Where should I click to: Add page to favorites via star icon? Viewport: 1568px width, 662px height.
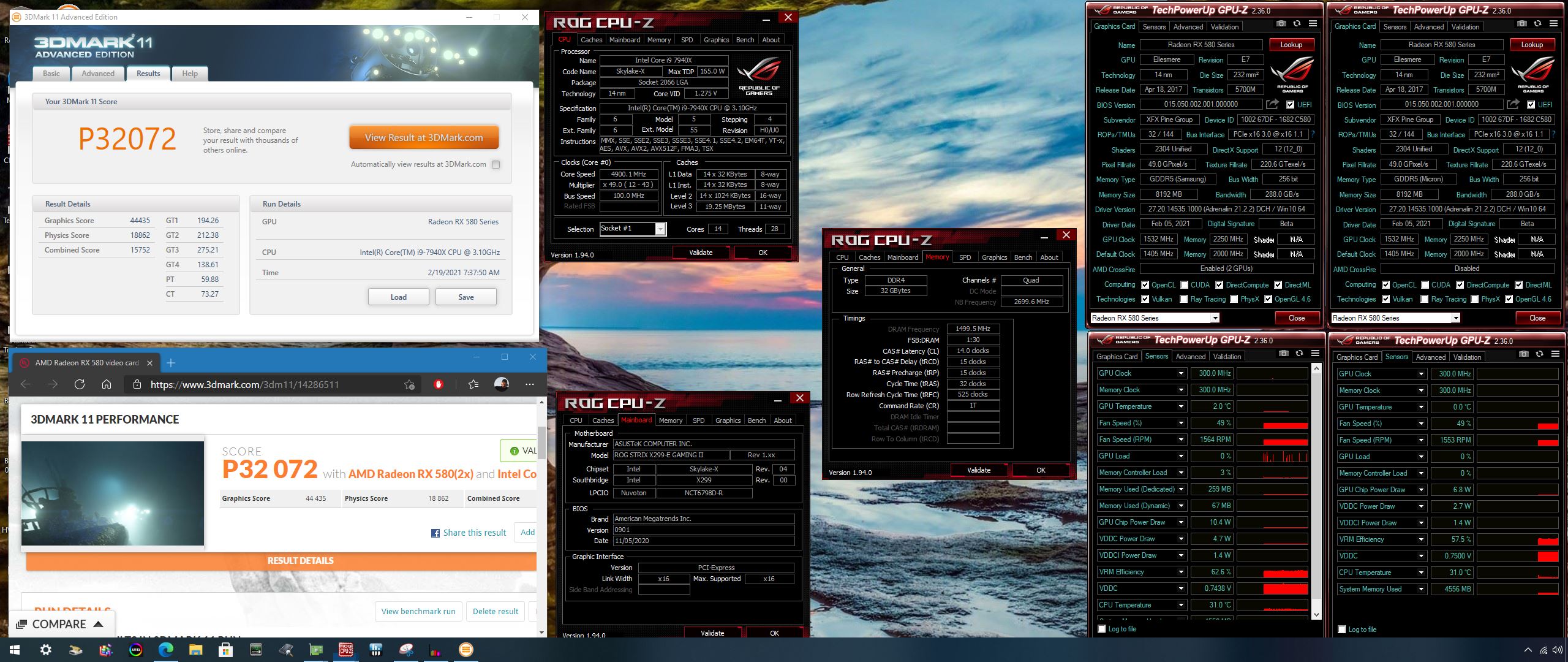(x=409, y=385)
